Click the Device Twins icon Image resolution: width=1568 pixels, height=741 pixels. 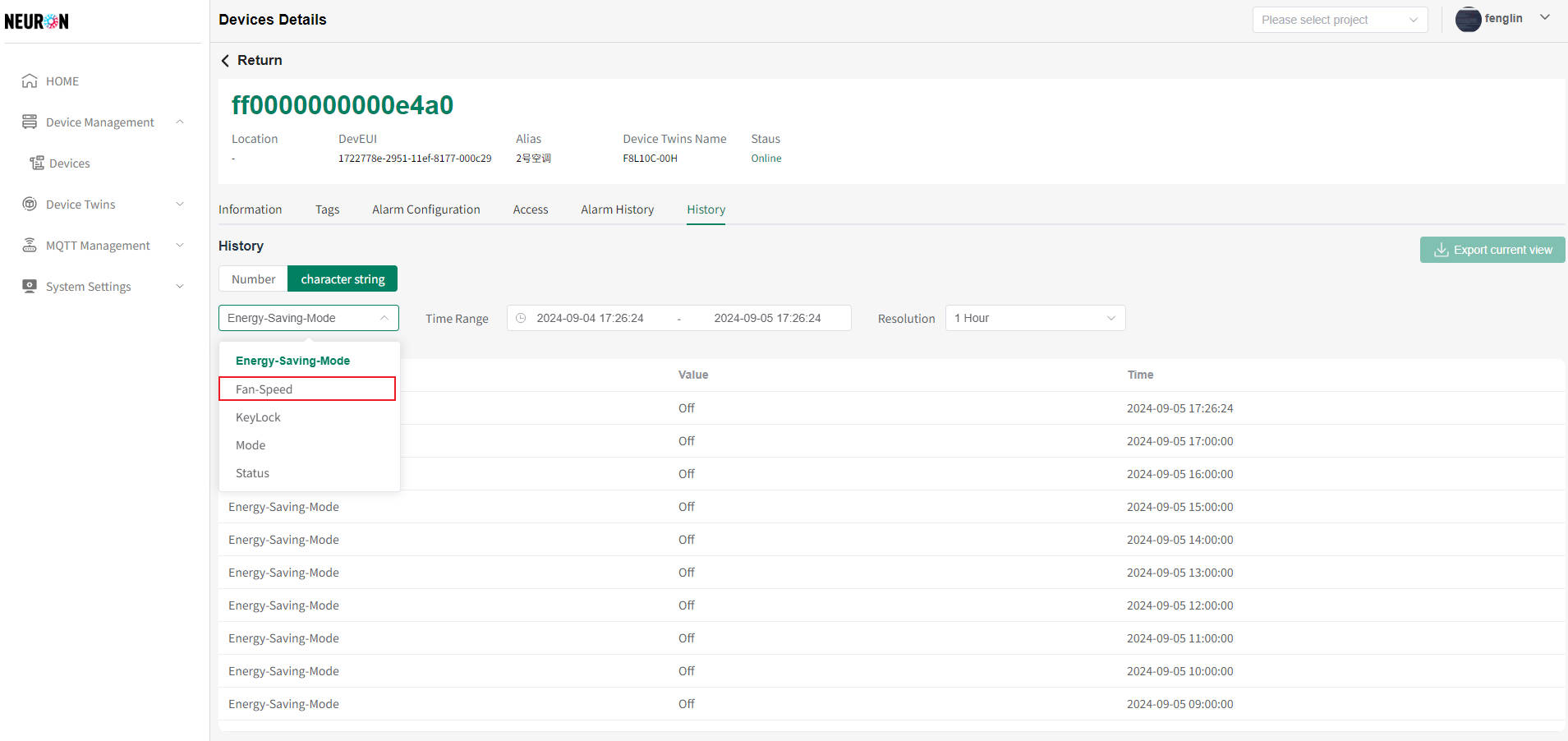[30, 204]
